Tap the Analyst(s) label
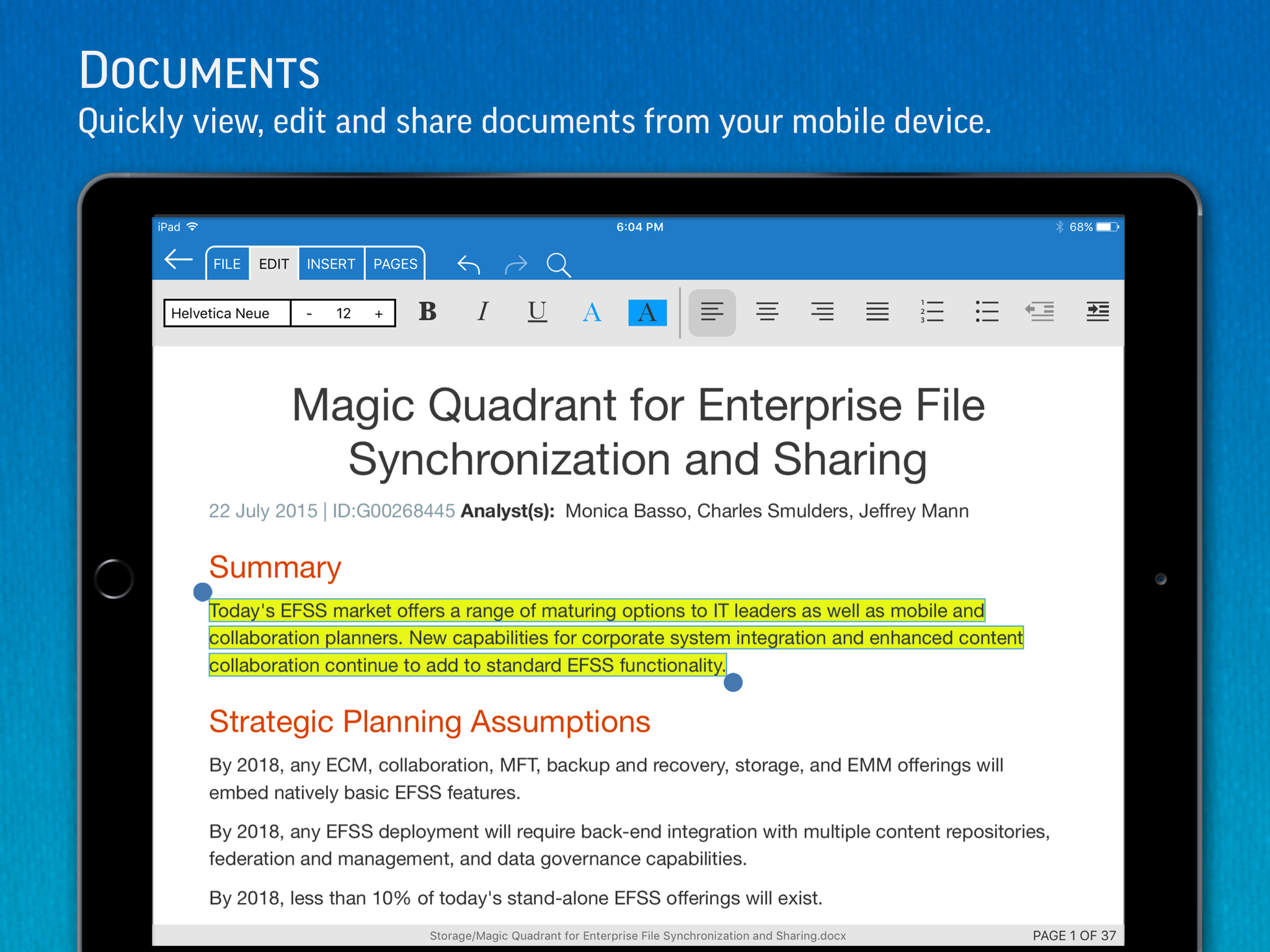The height and width of the screenshot is (952, 1270). [508, 511]
